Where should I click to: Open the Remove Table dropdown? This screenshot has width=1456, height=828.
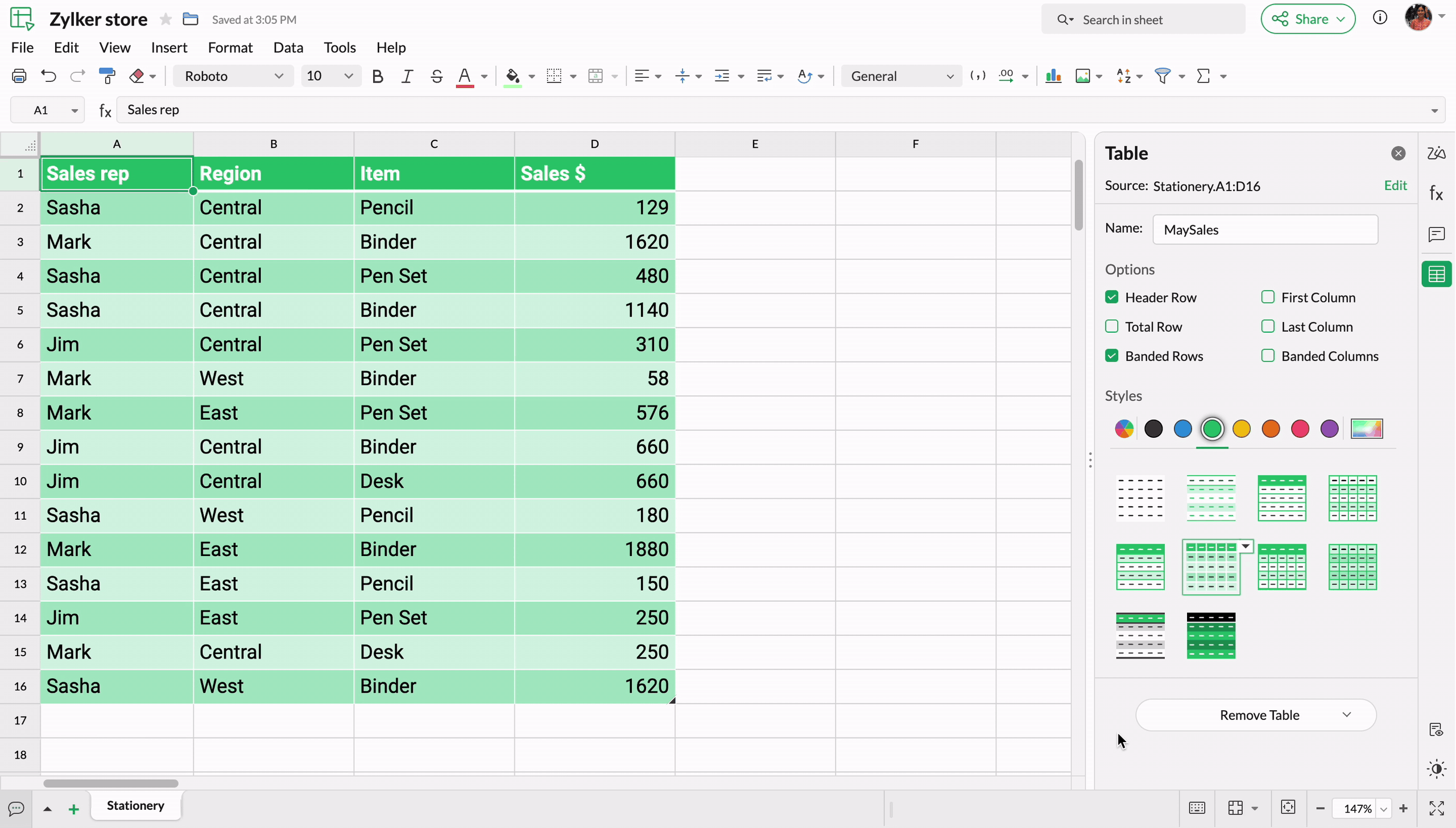[x=1346, y=715]
